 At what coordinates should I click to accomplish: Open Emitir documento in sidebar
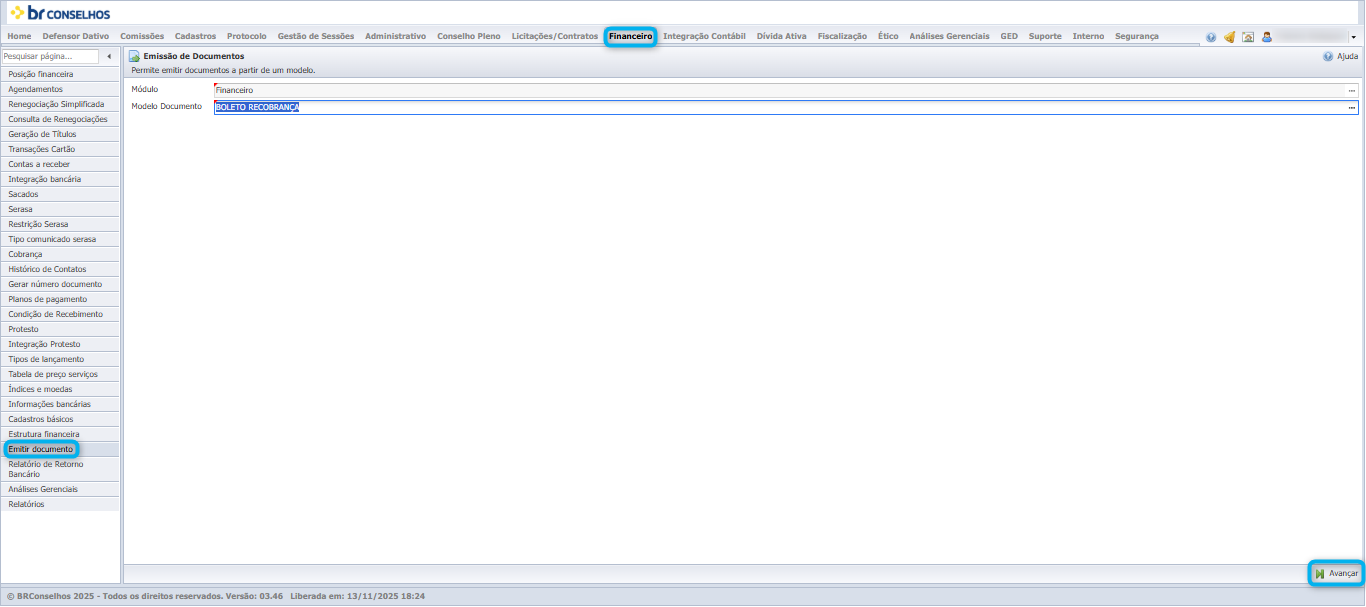[41, 449]
